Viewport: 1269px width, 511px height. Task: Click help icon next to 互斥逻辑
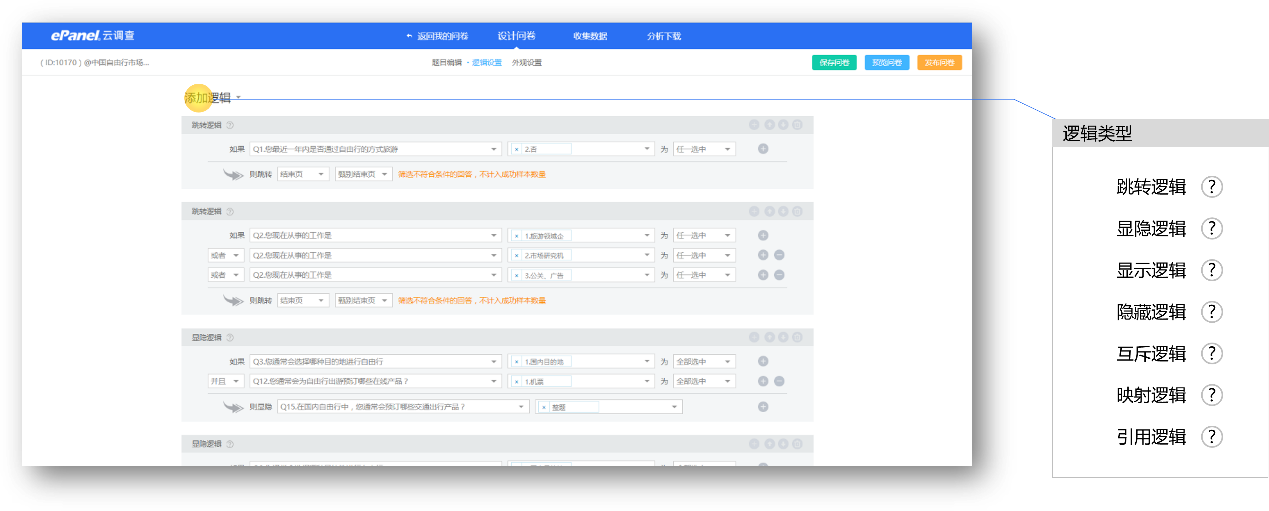tap(1212, 353)
